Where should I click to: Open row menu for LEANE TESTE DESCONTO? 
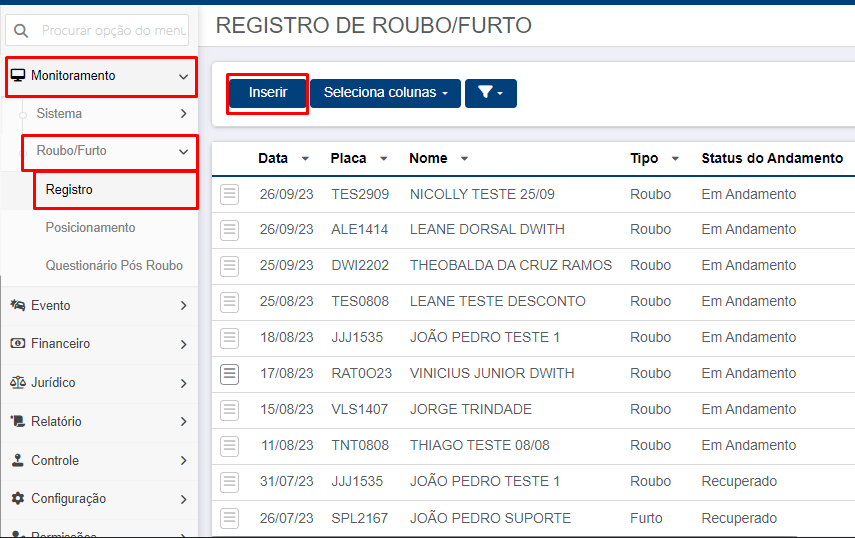[x=230, y=302]
